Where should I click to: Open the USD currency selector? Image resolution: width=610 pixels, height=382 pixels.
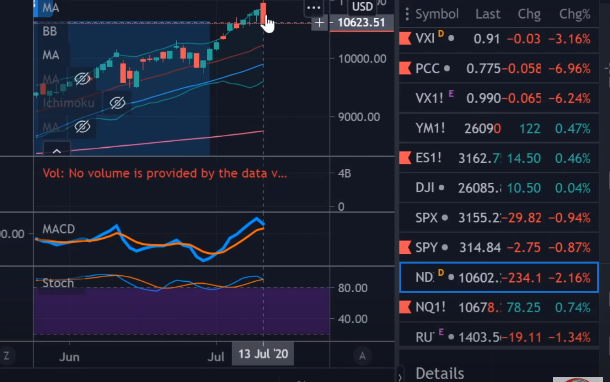click(362, 7)
